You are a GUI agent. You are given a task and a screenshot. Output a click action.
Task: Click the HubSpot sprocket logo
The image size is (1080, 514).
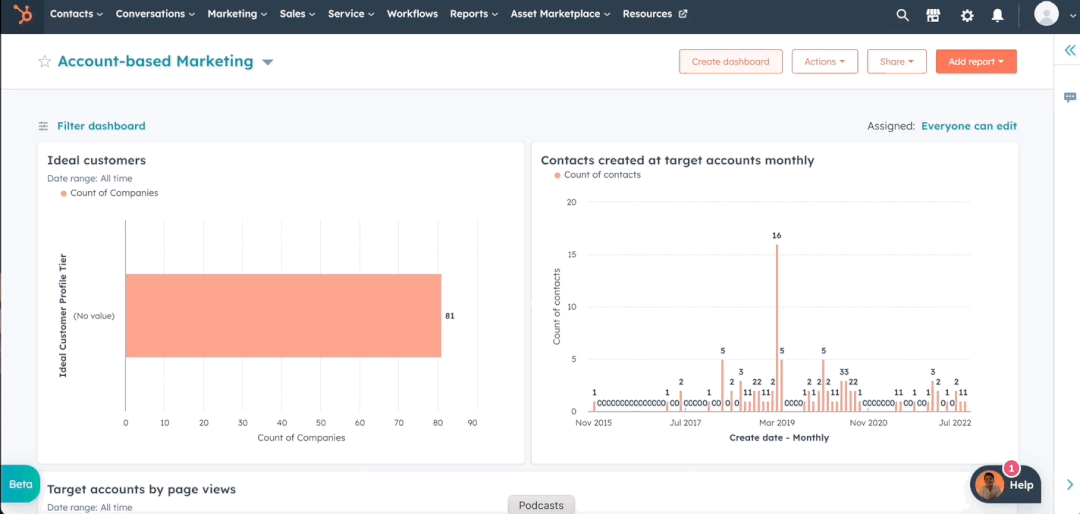(x=22, y=14)
